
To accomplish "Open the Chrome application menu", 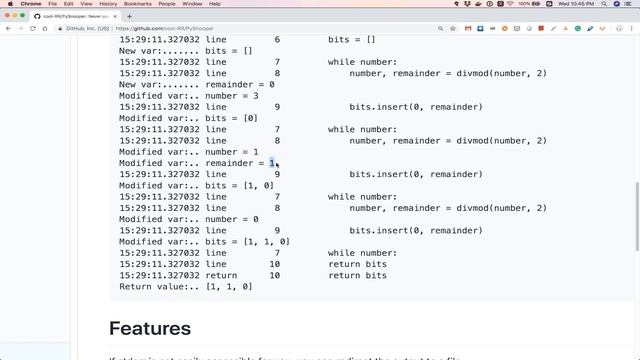I will tap(31, 4).
